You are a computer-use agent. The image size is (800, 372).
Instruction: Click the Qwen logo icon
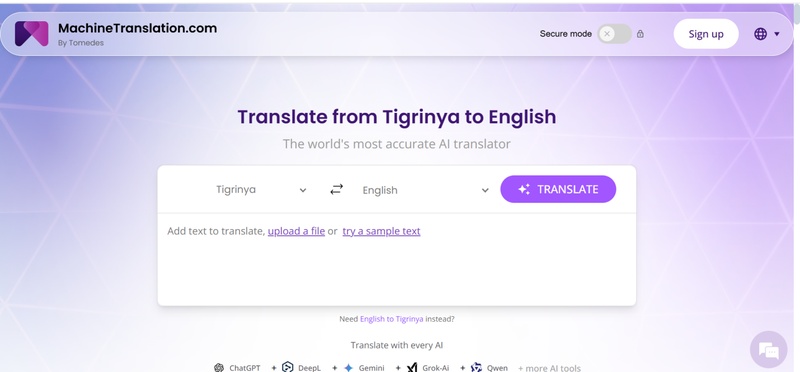pos(476,367)
